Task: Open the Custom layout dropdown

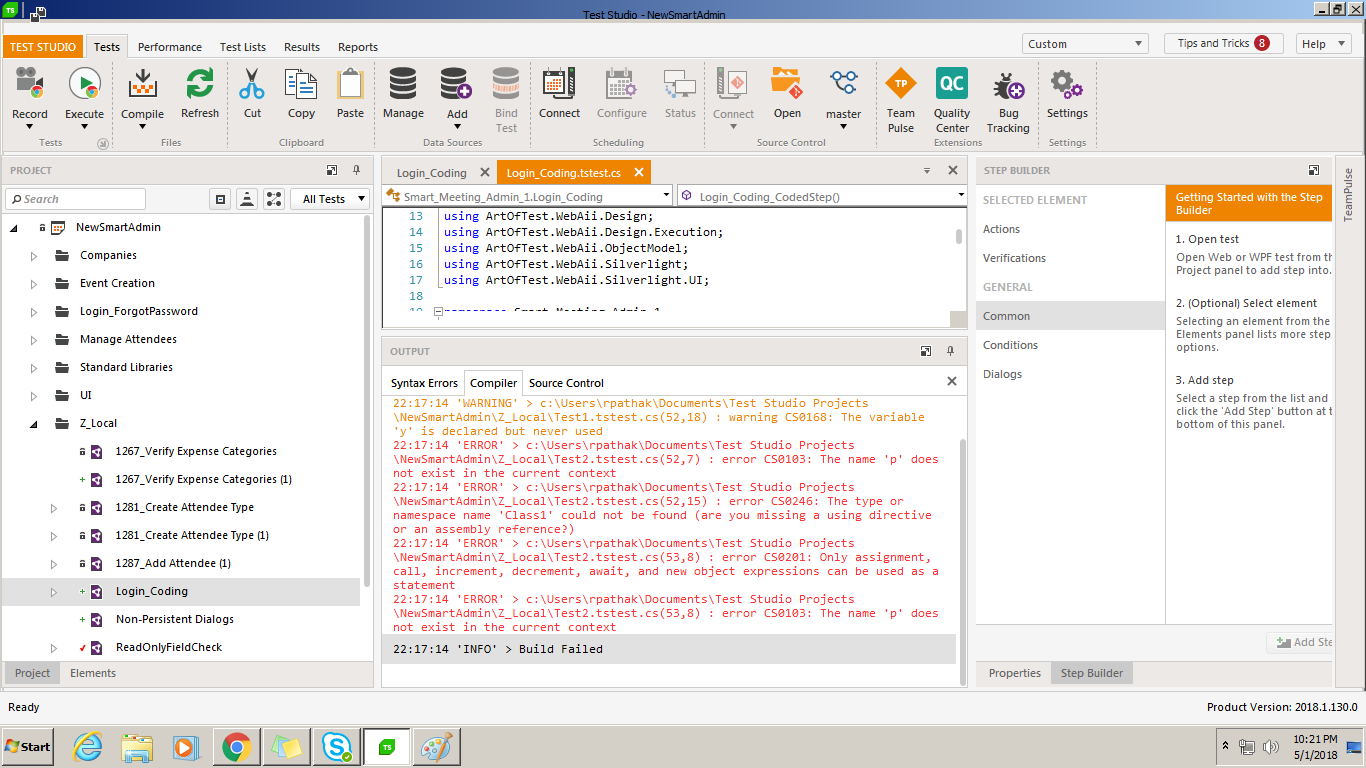Action: click(x=1085, y=44)
